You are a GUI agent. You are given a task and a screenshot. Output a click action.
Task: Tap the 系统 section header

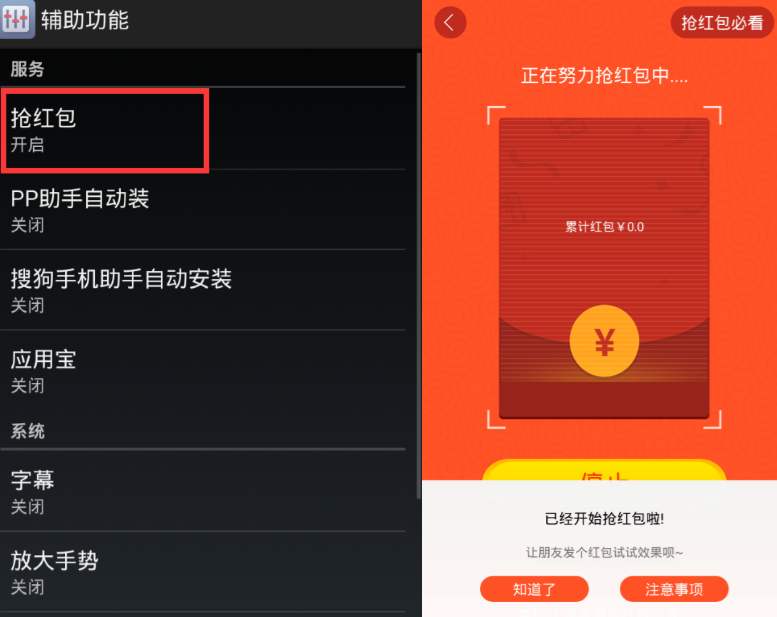tap(28, 431)
